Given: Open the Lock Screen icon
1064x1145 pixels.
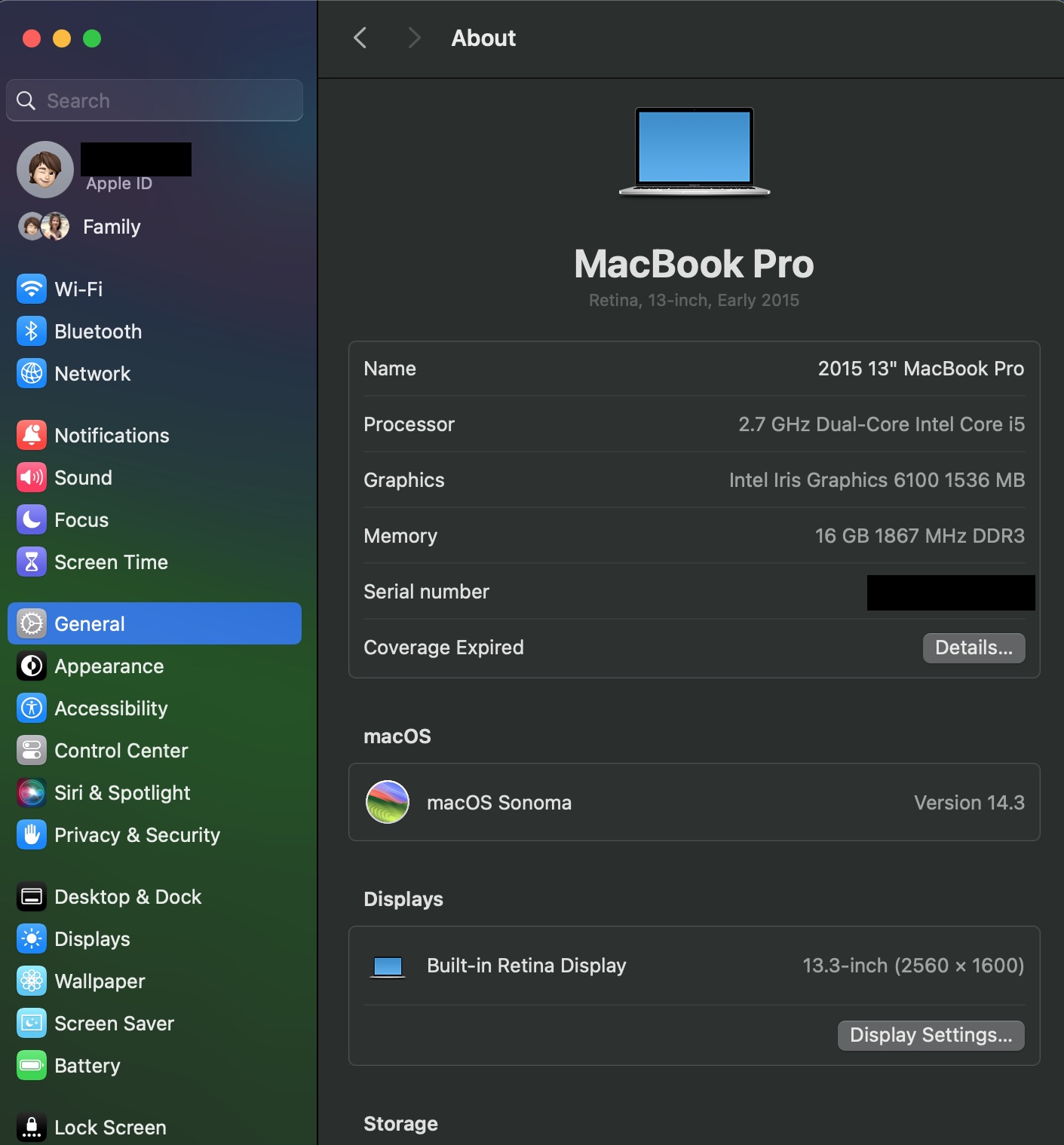Looking at the screenshot, I should [x=32, y=1127].
